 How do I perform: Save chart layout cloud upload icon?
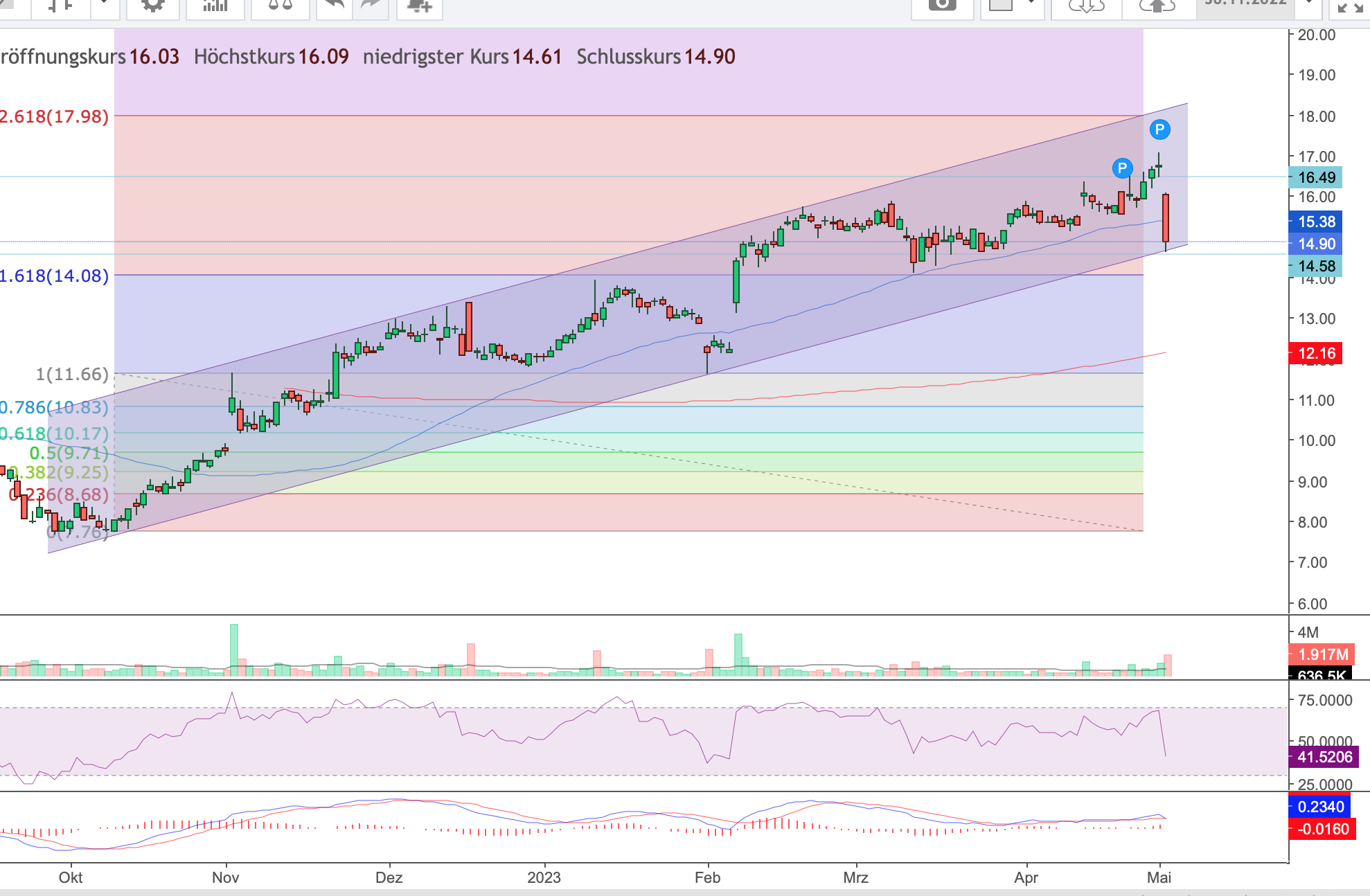(x=1157, y=6)
